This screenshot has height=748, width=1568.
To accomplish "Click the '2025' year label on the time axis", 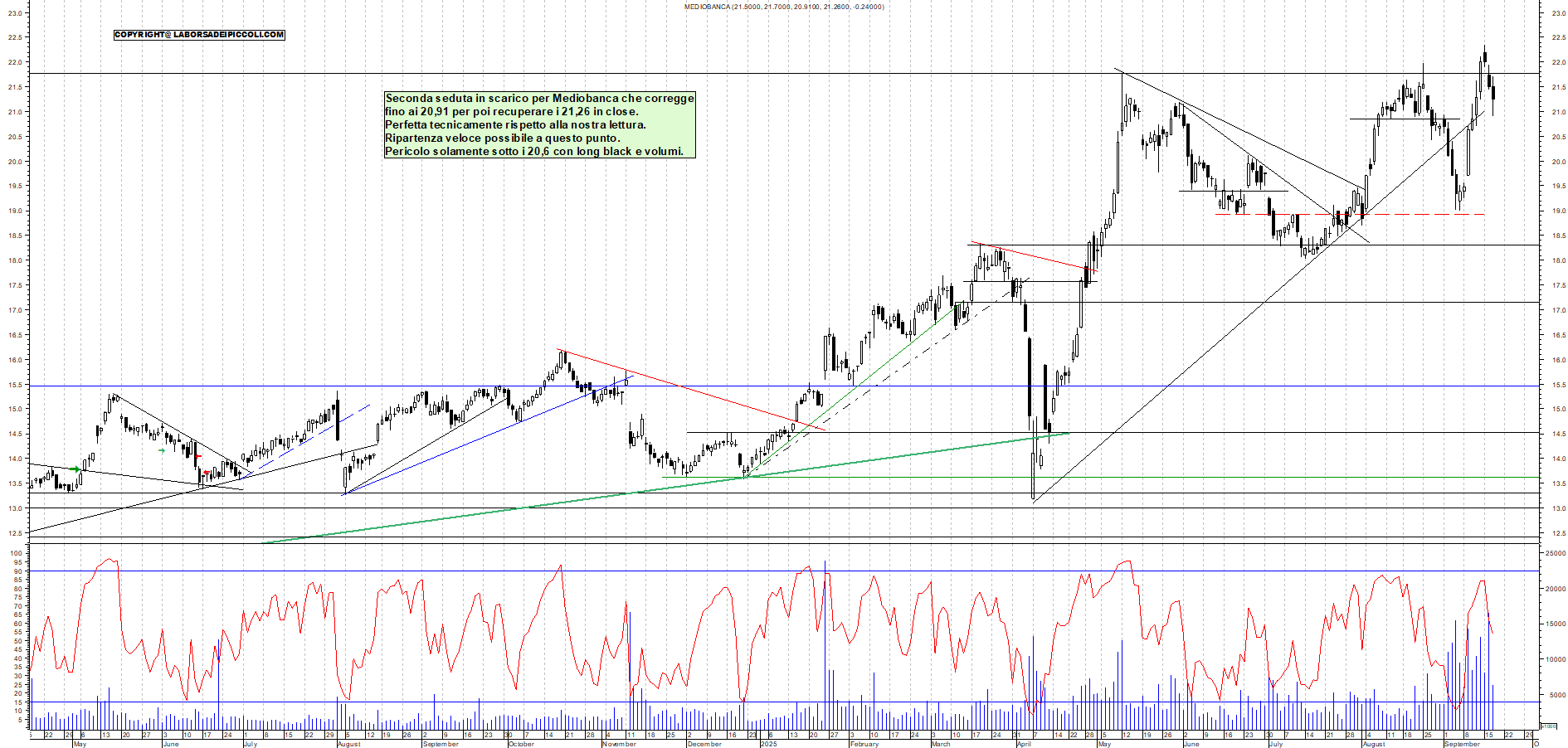I will (769, 744).
